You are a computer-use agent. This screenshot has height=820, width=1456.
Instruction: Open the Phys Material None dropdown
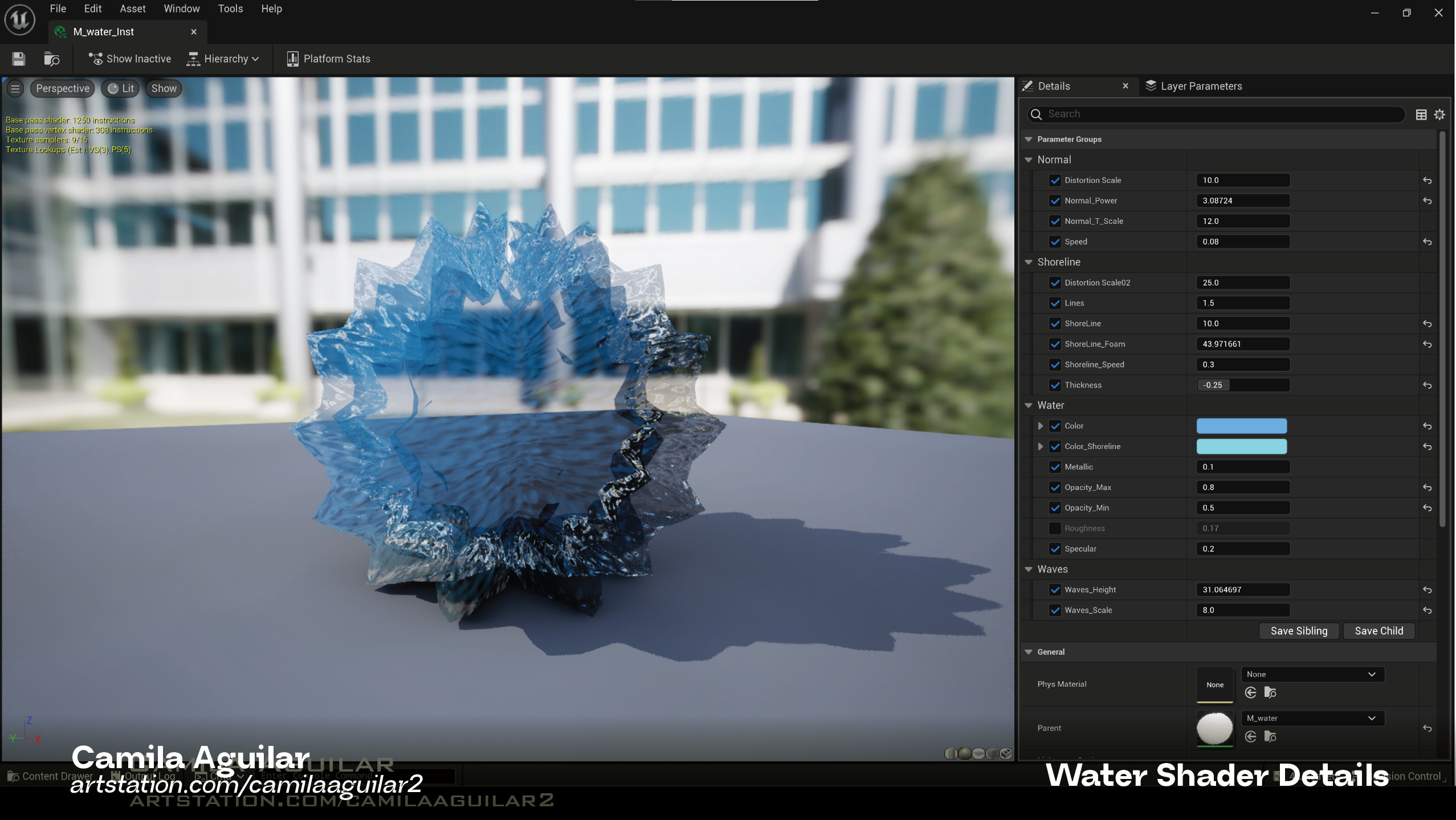[1312, 674]
